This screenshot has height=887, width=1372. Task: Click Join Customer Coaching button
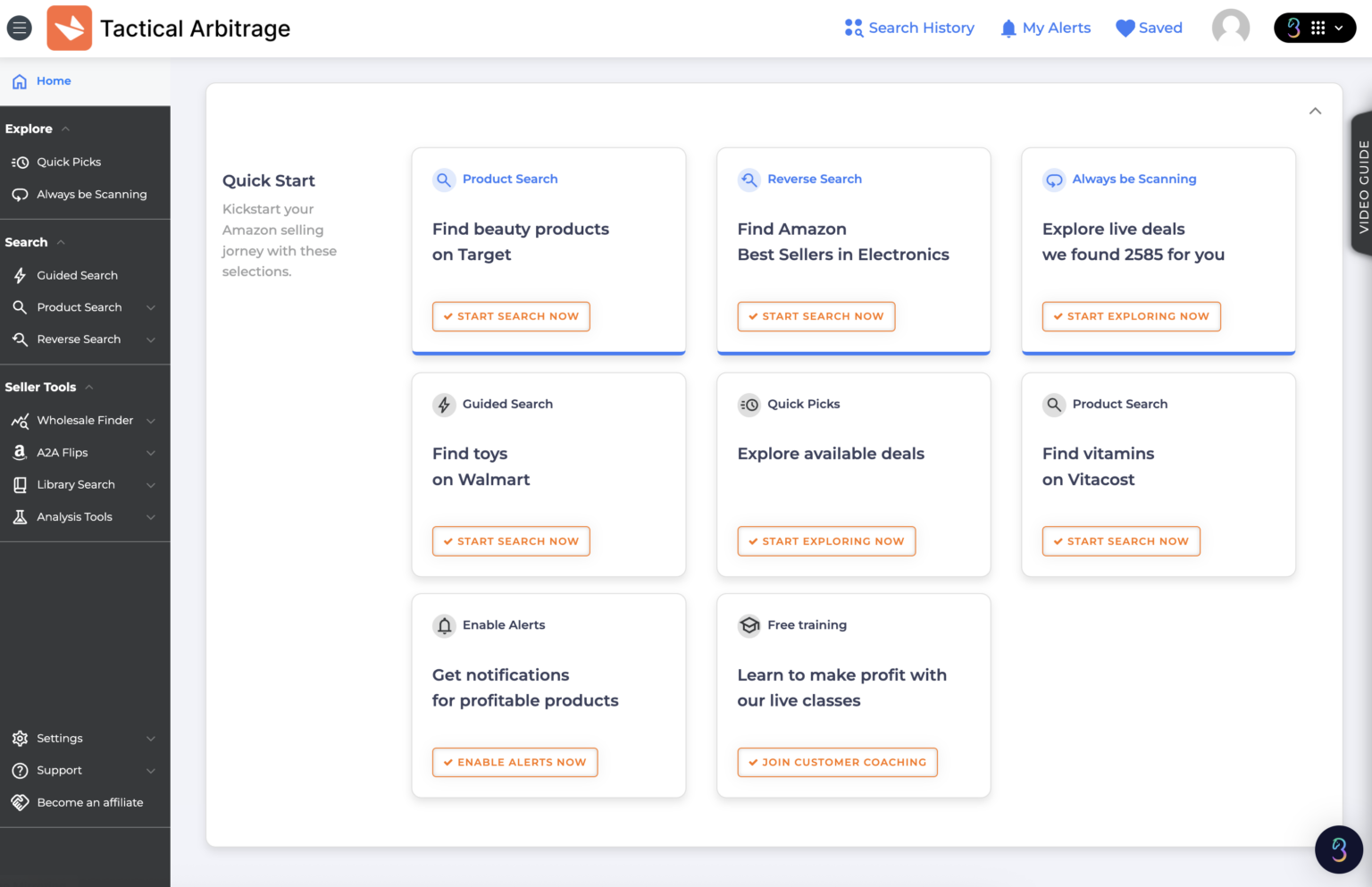coord(837,762)
